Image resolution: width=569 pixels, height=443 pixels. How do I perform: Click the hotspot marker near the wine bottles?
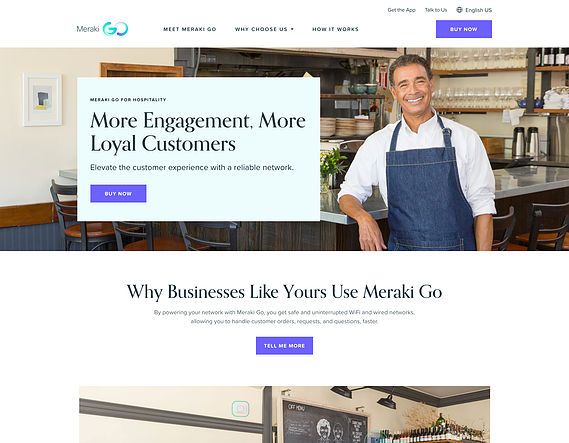coord(376,437)
